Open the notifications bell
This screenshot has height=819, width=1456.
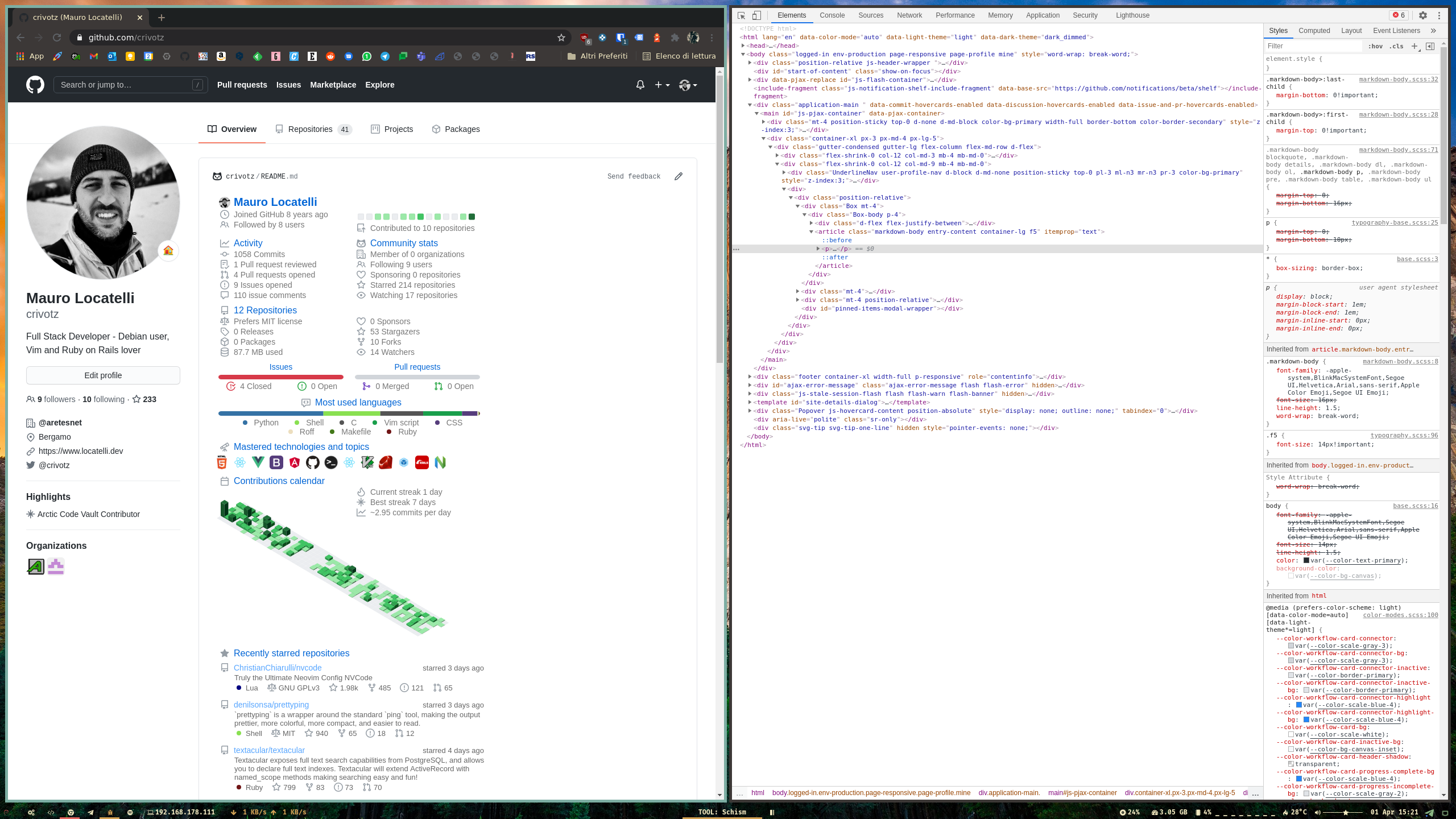coord(640,85)
